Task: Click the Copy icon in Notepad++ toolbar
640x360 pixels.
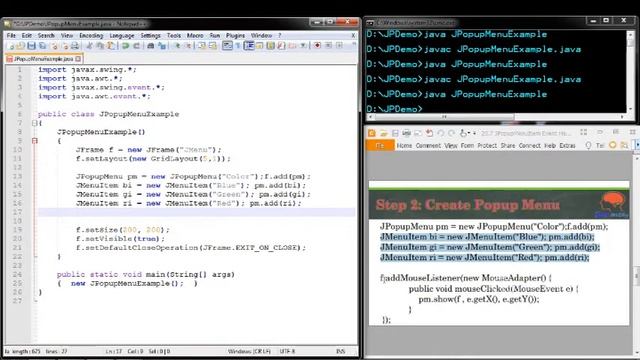Action: point(100,46)
